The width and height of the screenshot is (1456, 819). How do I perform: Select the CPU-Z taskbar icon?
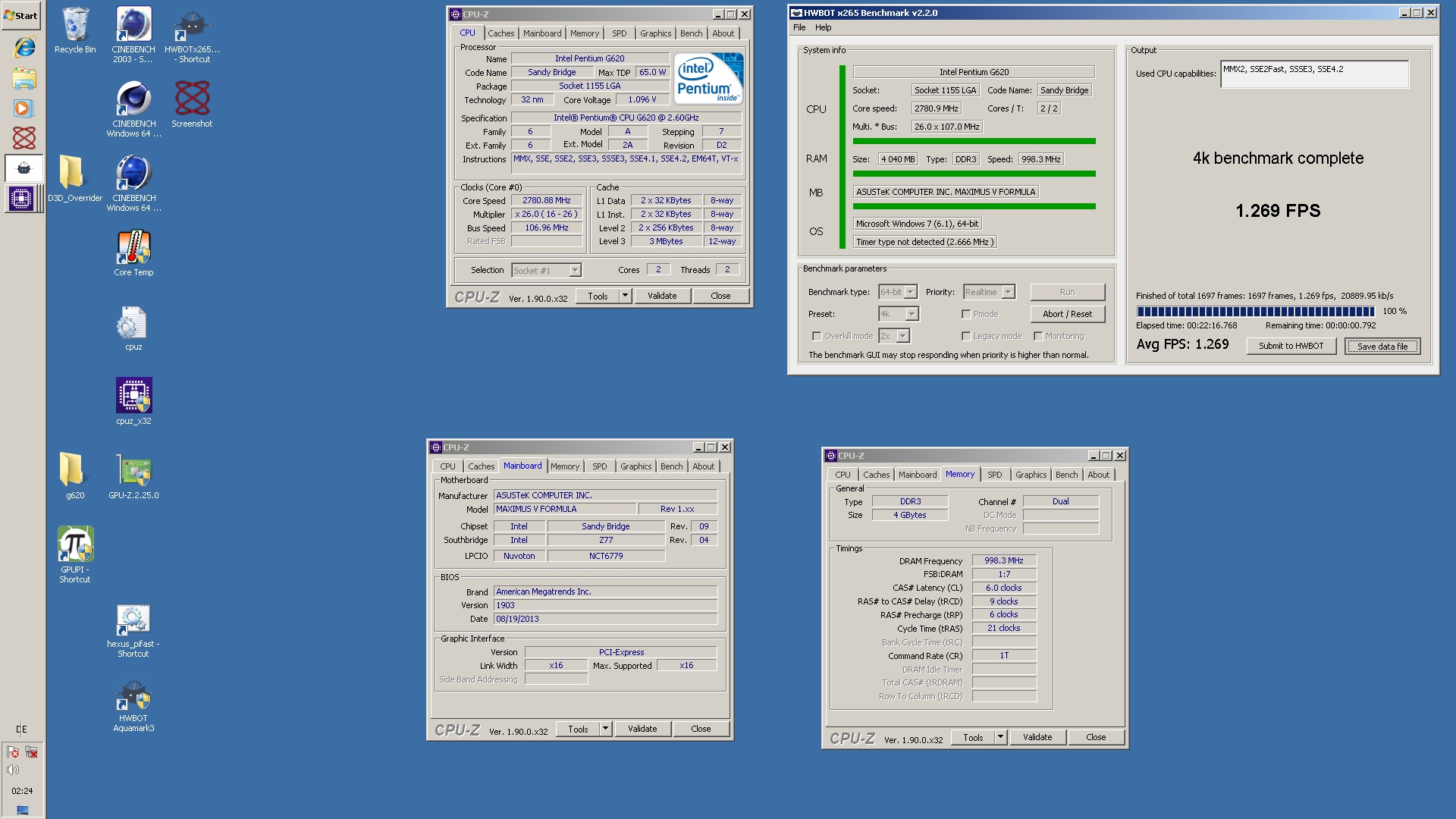point(22,199)
